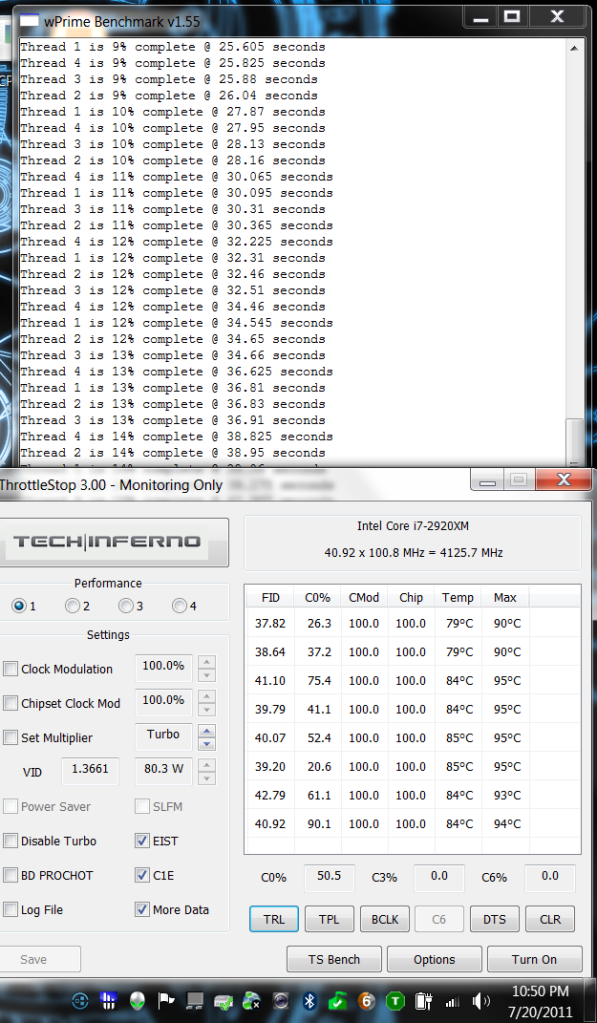The width and height of the screenshot is (597, 1023).
Task: Click the green folder checkmark tray icon
Action: coord(337,1000)
